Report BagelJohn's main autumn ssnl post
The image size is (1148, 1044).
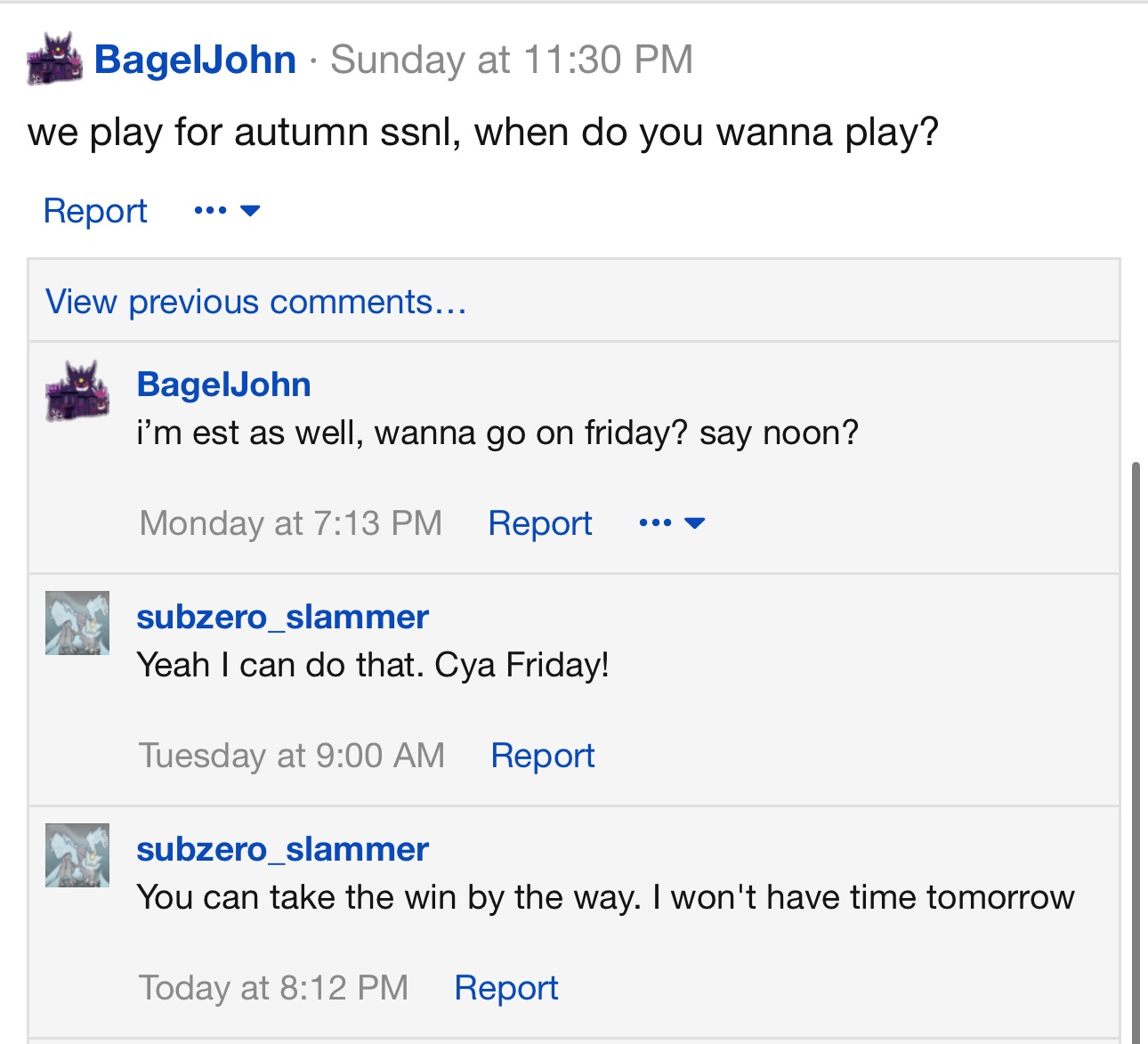click(95, 211)
